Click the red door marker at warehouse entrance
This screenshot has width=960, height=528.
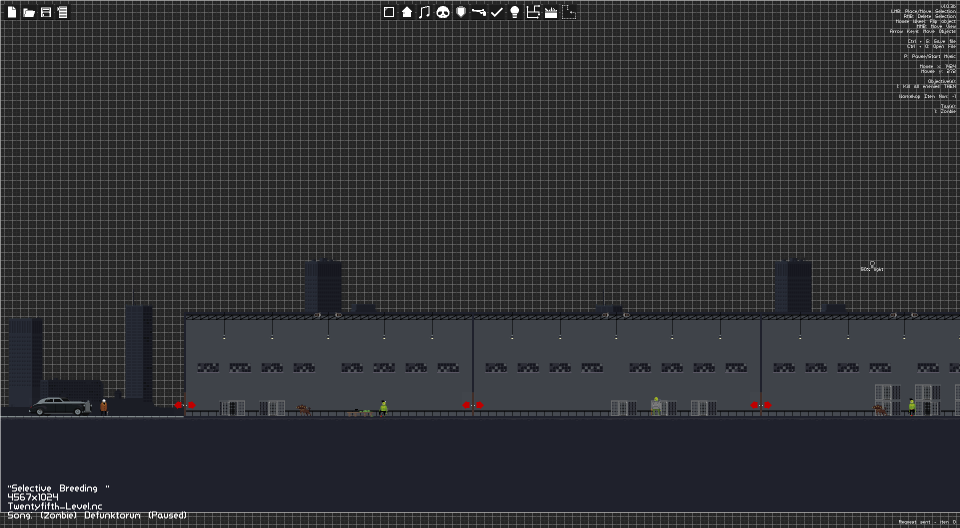[185, 405]
